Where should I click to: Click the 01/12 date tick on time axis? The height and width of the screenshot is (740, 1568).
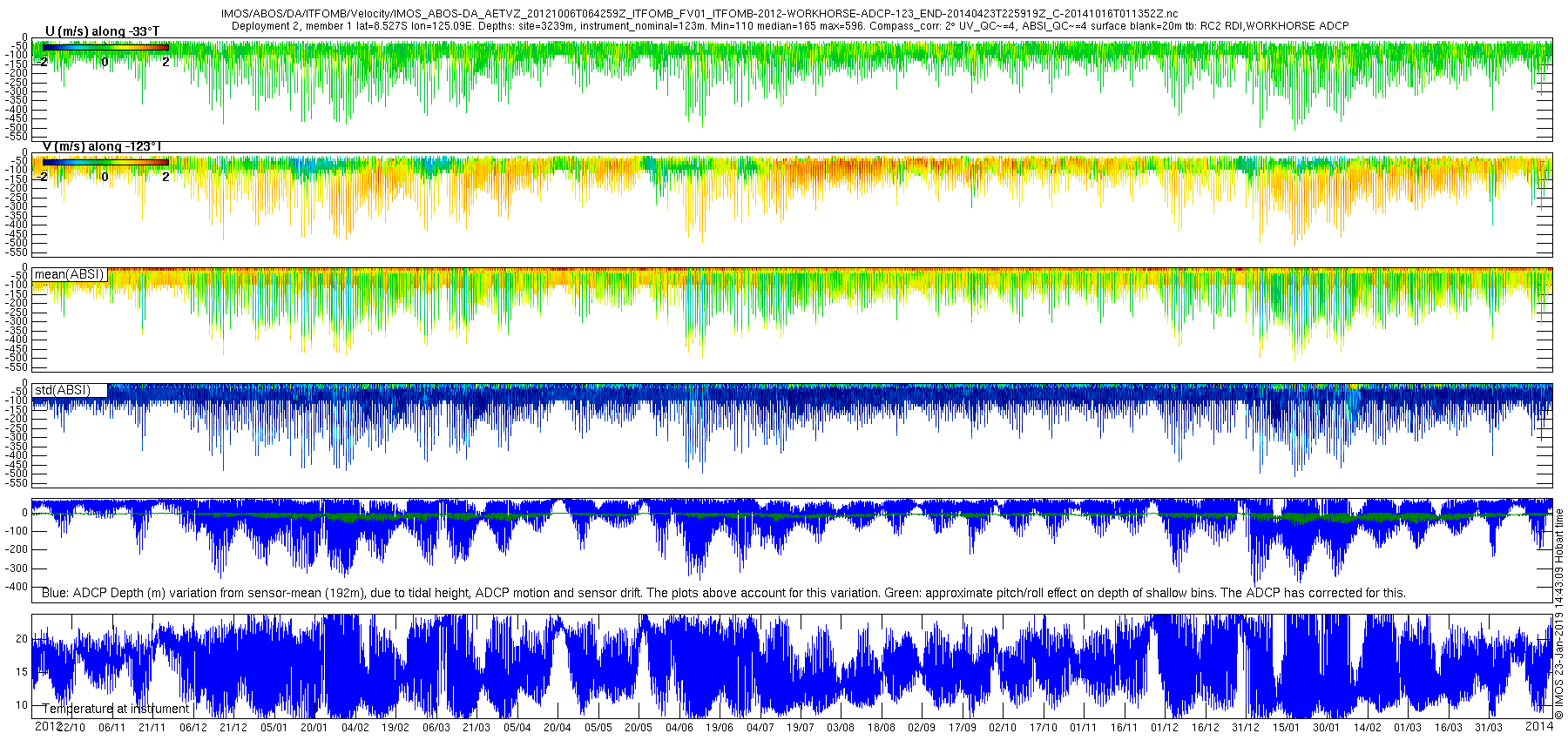point(1165,728)
